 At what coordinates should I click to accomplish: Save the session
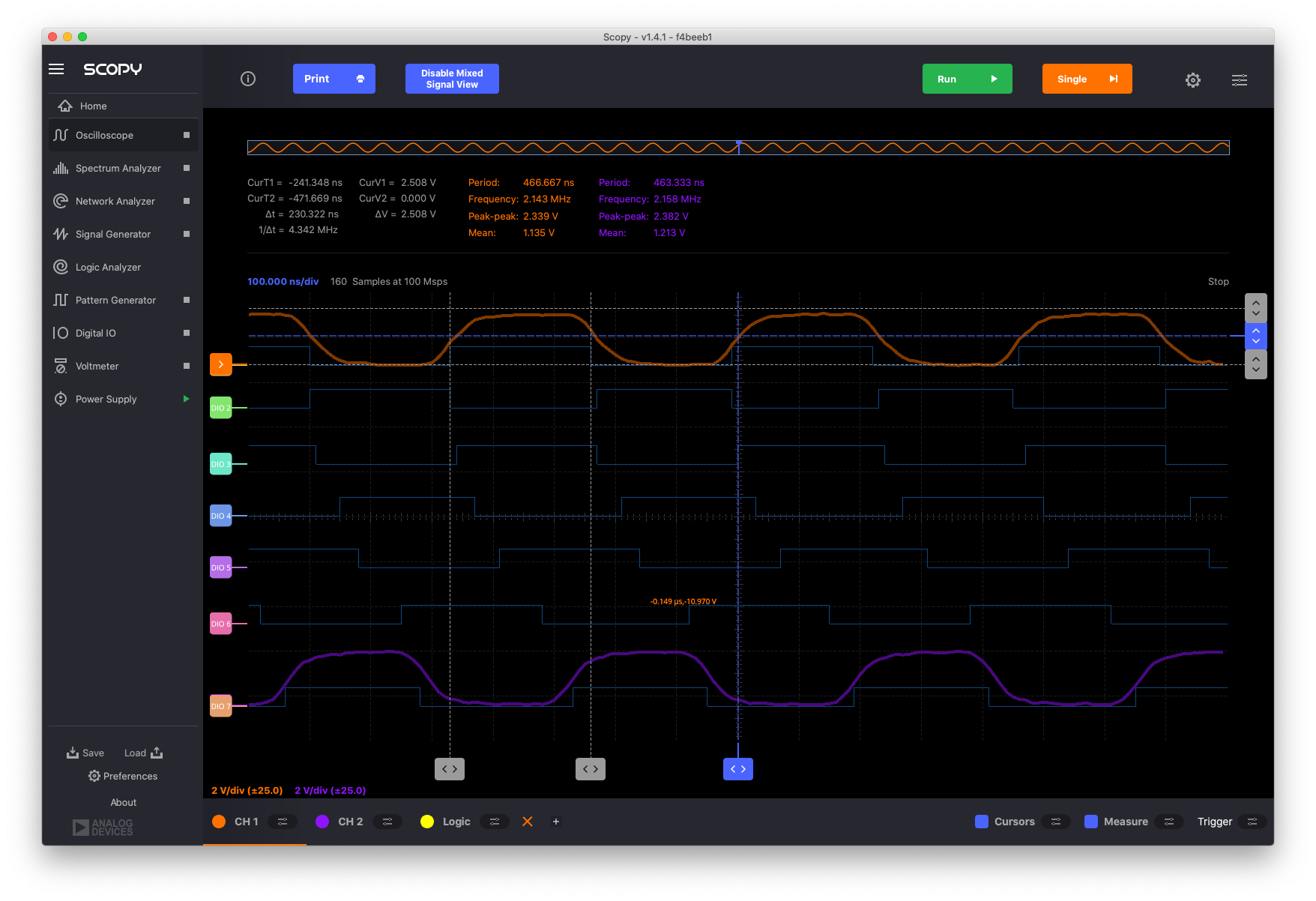(85, 753)
